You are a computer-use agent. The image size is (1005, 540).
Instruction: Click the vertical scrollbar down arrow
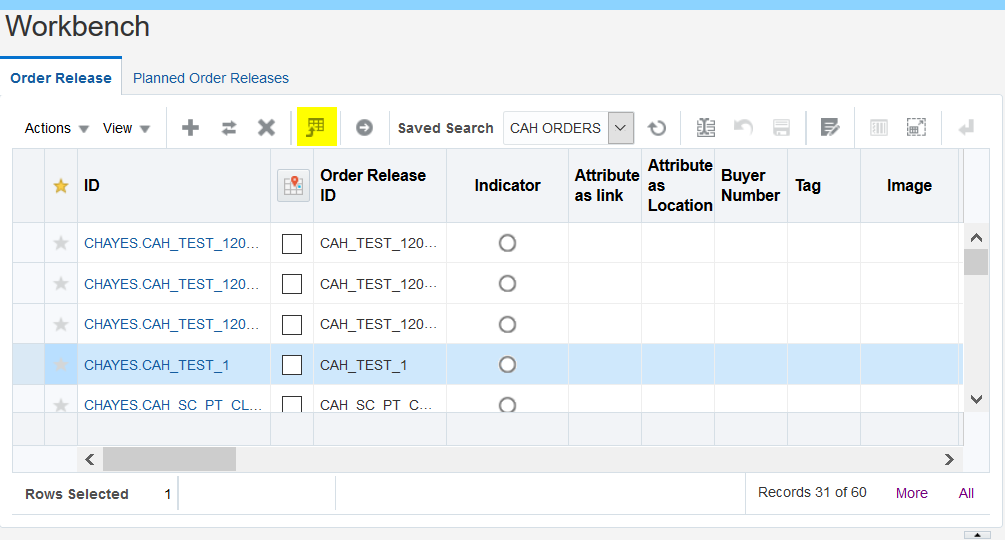pos(976,399)
